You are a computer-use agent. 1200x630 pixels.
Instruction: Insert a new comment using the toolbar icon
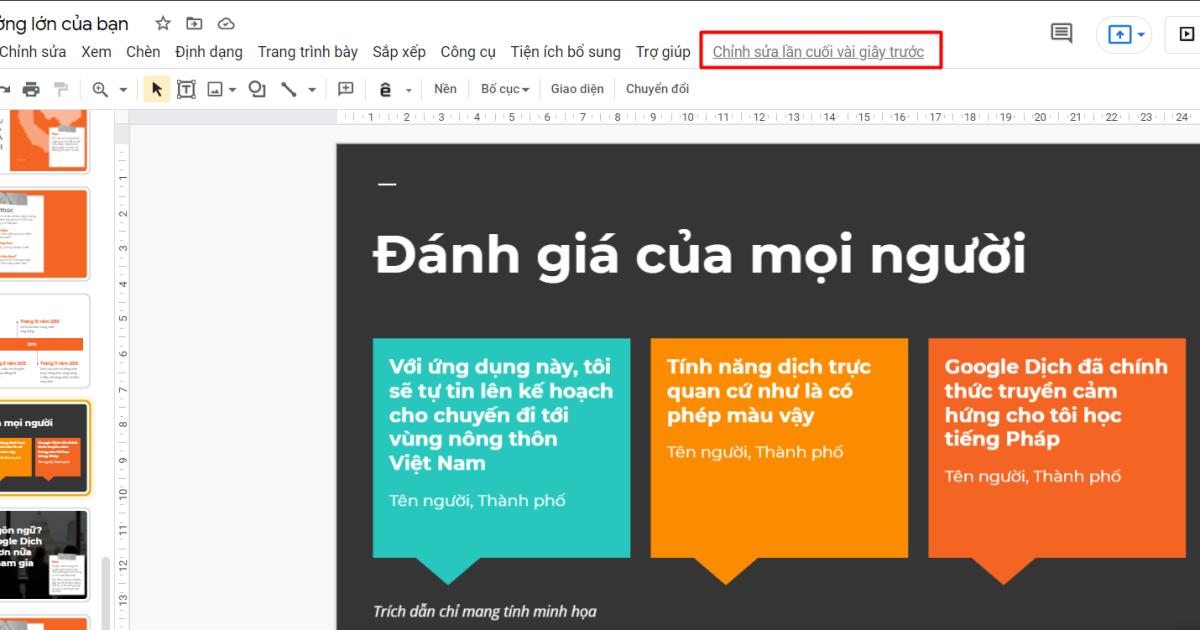[x=345, y=88]
